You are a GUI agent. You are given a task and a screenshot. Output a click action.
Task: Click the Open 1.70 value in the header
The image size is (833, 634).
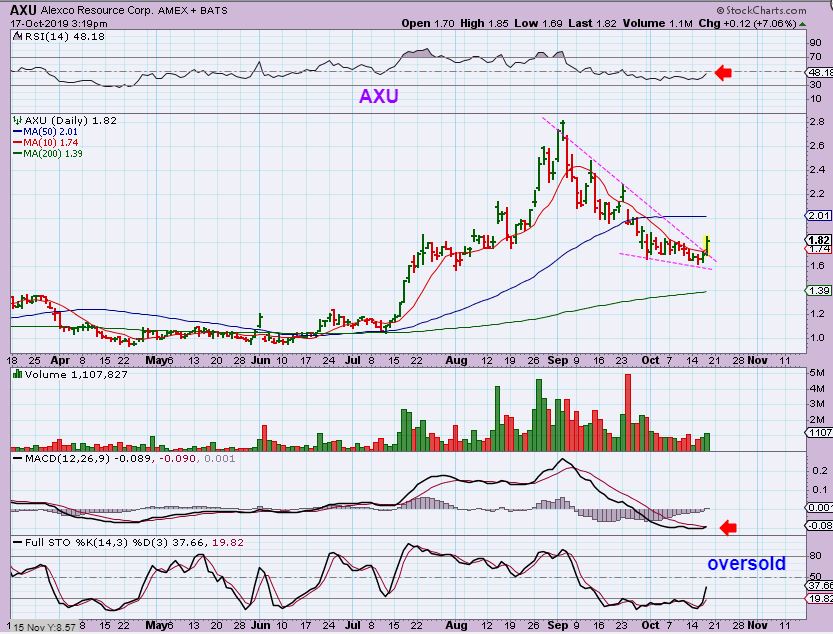(428, 23)
